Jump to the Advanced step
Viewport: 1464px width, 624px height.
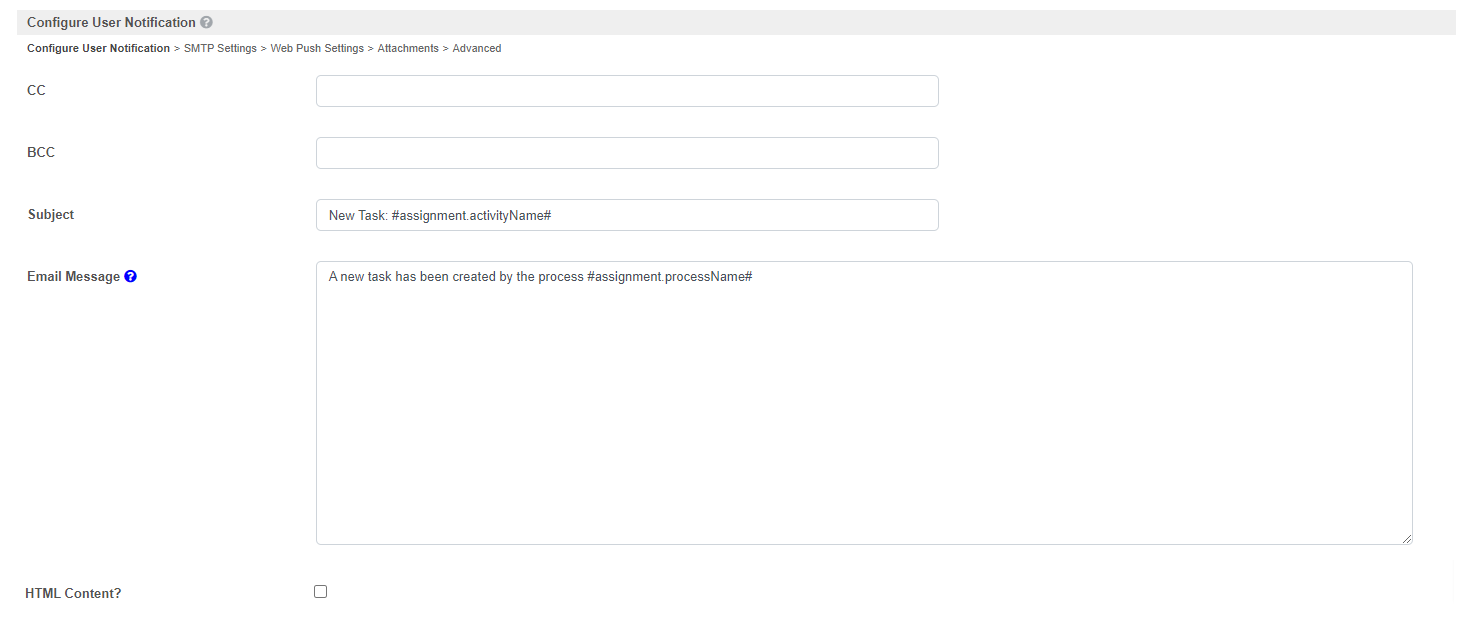(x=477, y=48)
